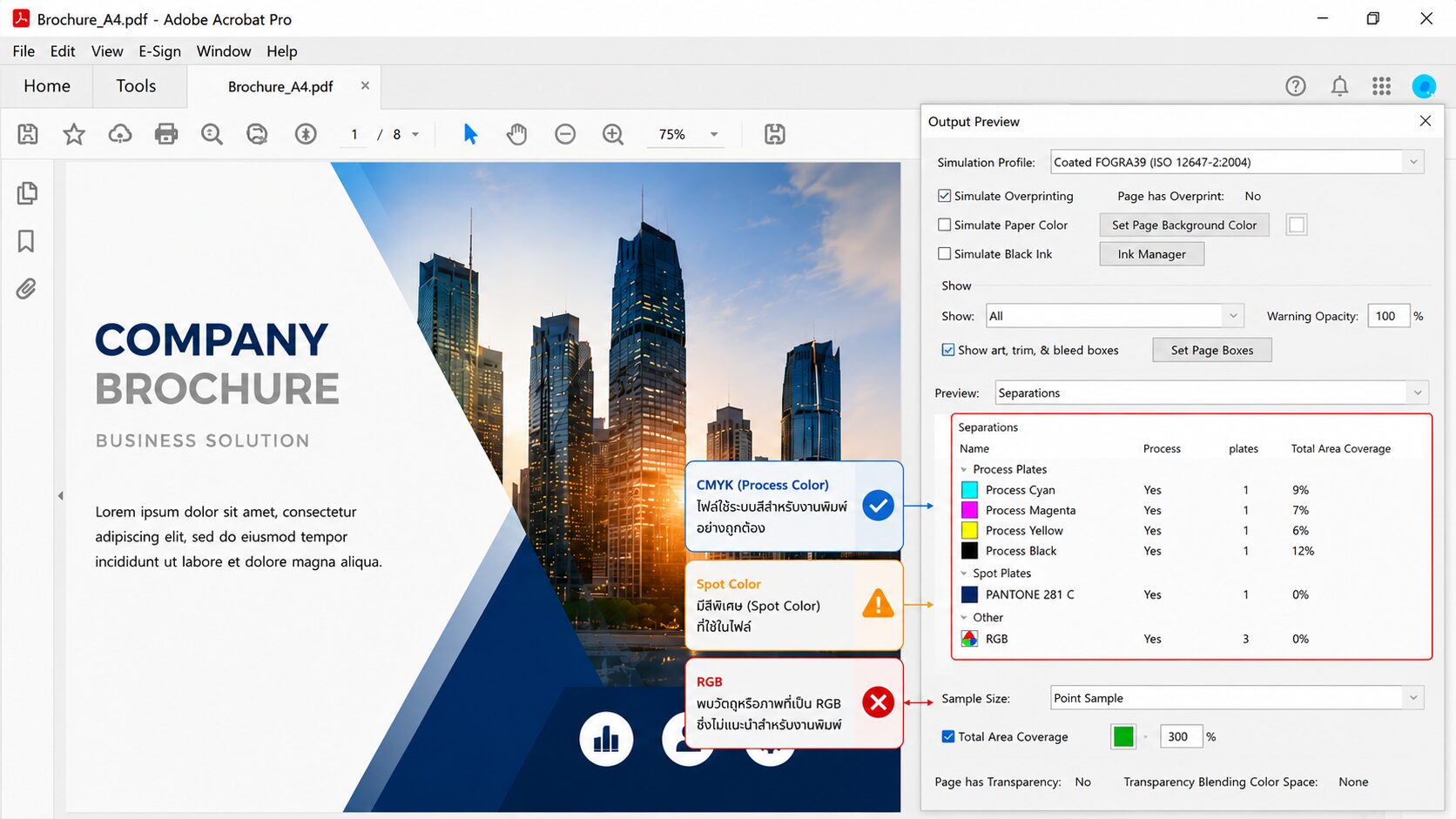Open the View menu
Screen dimensions: 1456x819
click(107, 51)
